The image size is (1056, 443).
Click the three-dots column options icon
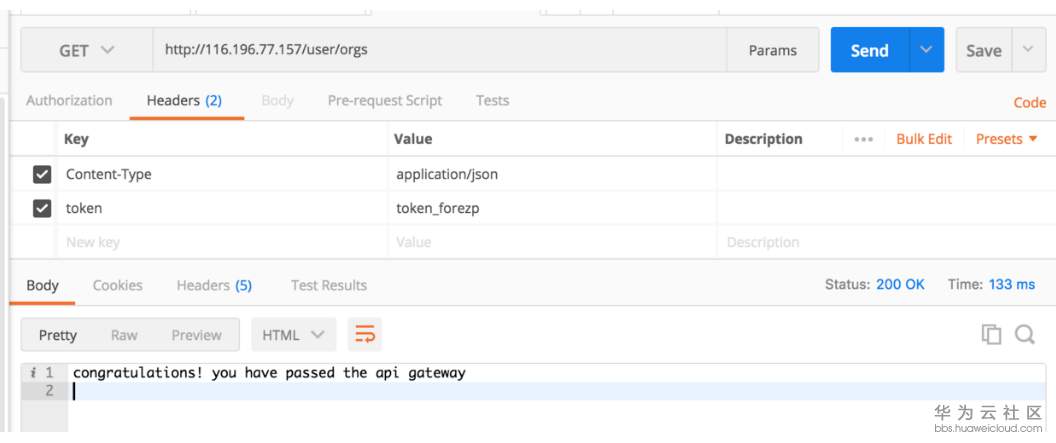[x=865, y=139]
